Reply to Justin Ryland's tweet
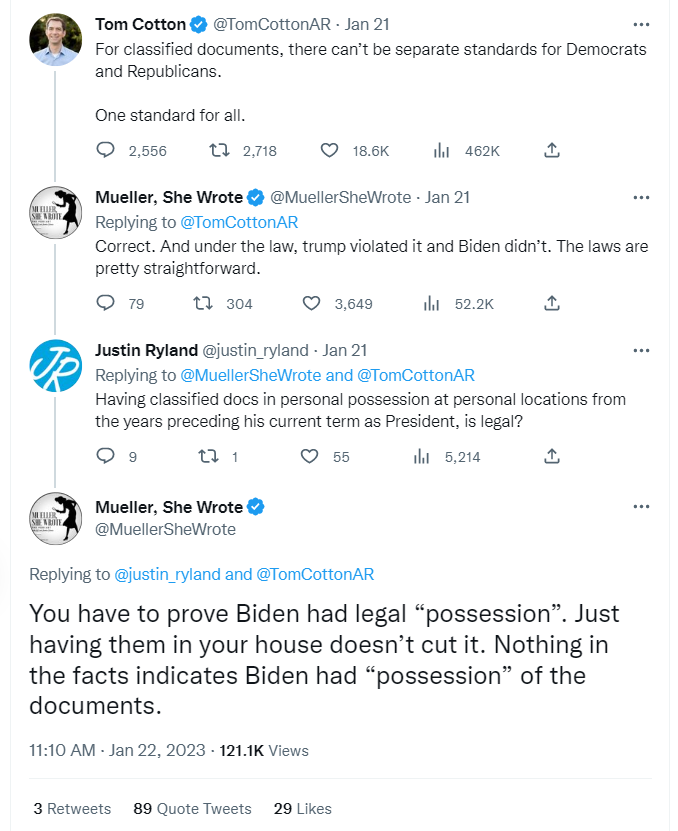 tap(106, 456)
